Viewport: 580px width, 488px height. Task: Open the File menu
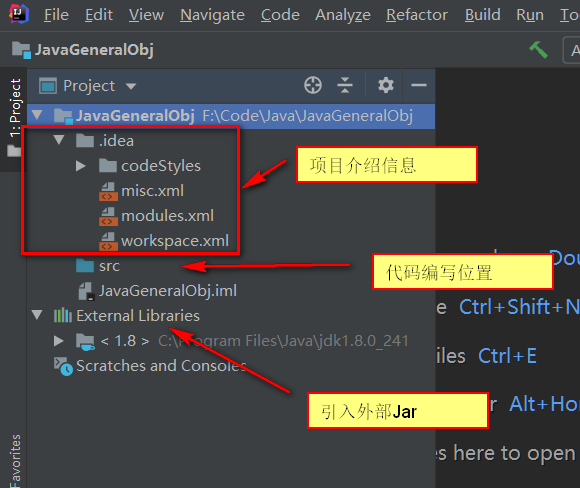56,15
